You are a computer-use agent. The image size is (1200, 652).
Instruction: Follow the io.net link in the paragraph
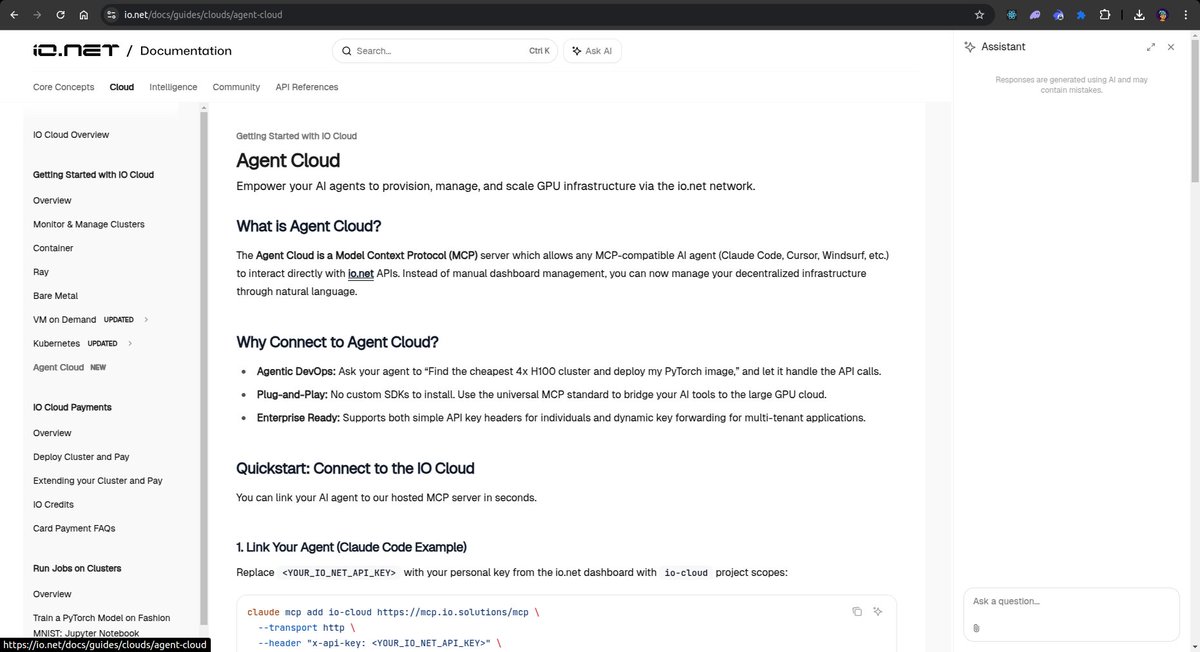coord(360,273)
